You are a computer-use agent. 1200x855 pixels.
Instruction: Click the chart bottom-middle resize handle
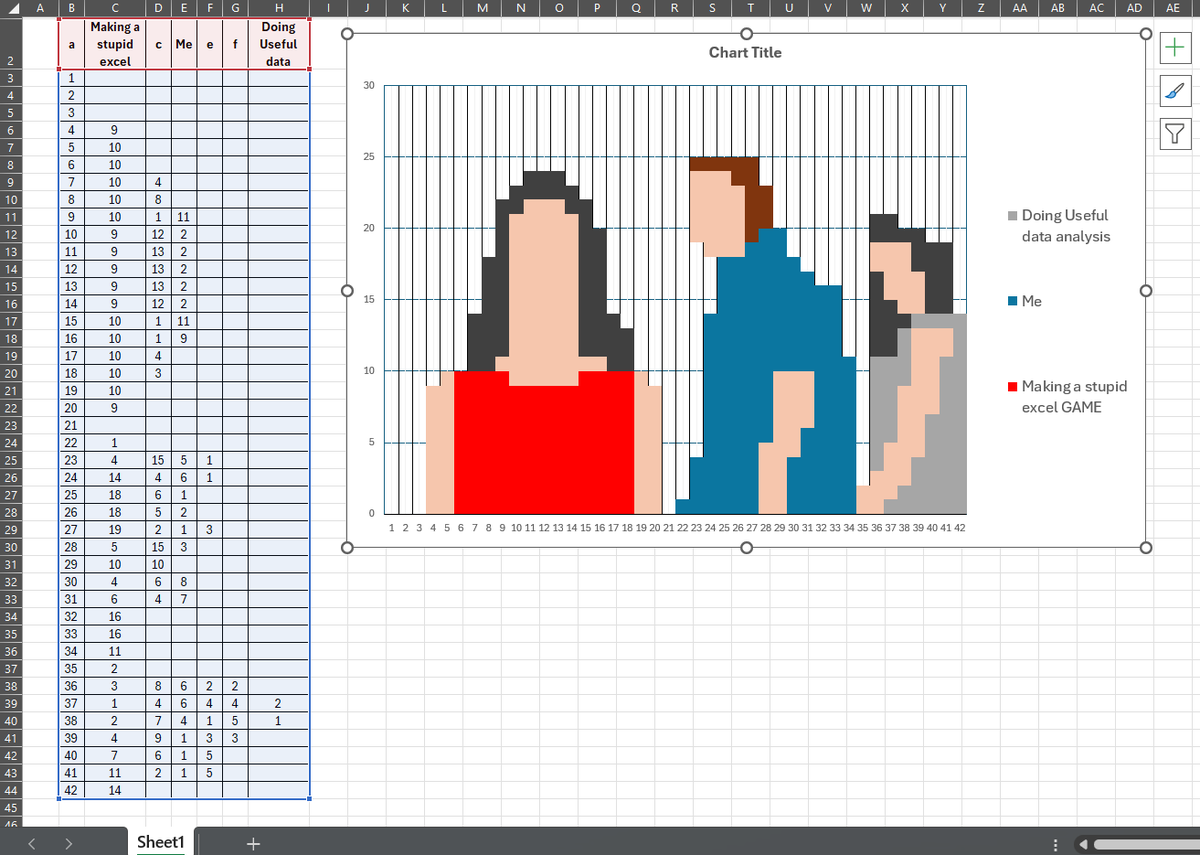click(746, 547)
